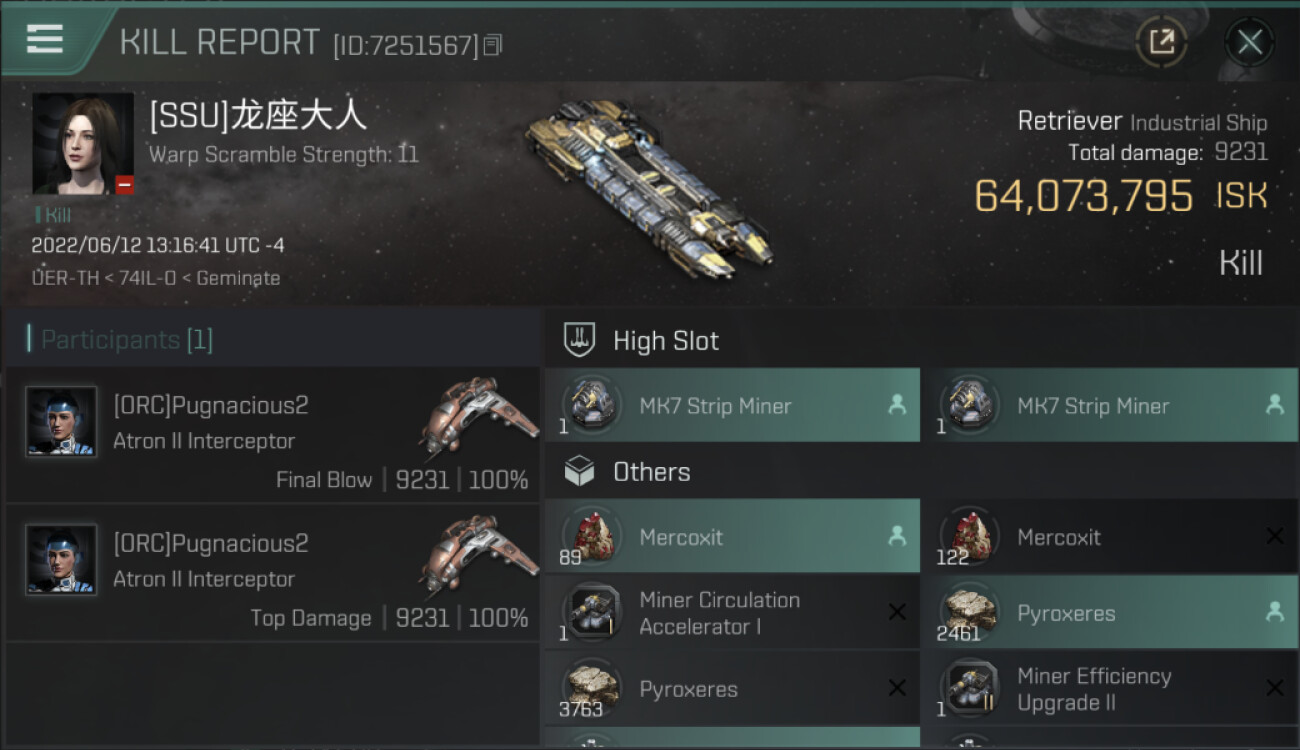Select the Participants tab header

click(x=120, y=340)
